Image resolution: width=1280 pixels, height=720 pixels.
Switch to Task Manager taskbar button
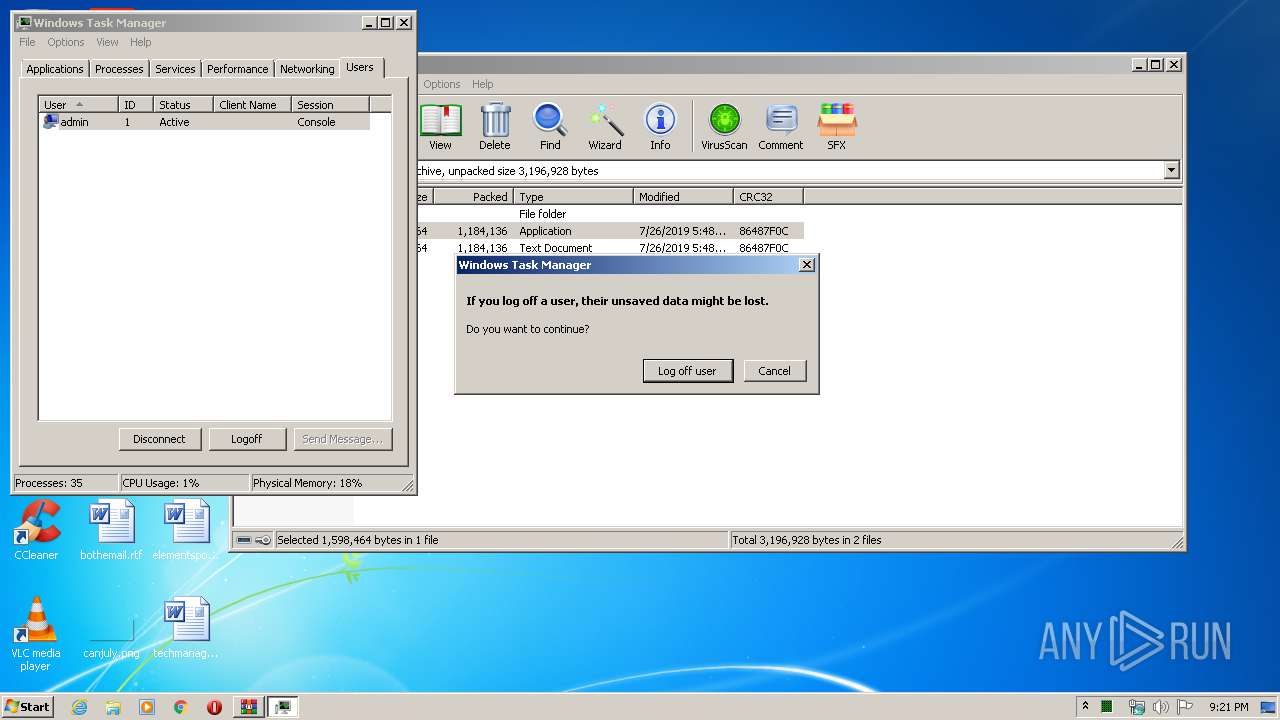(283, 707)
